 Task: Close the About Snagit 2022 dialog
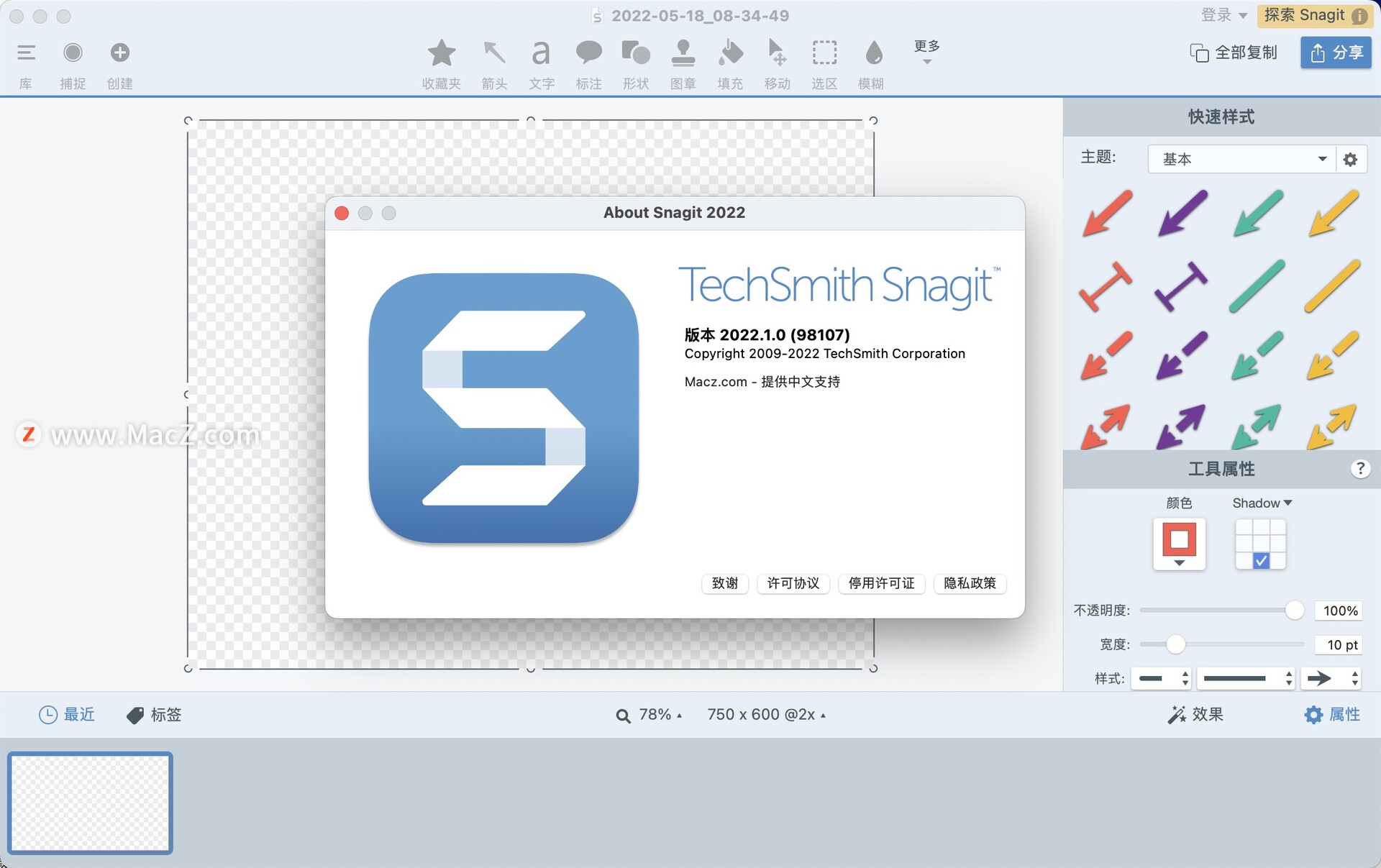tap(342, 213)
